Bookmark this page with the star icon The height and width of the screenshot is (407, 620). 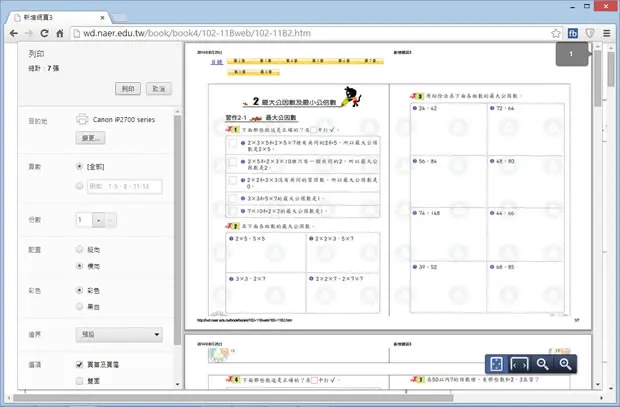coord(556,33)
